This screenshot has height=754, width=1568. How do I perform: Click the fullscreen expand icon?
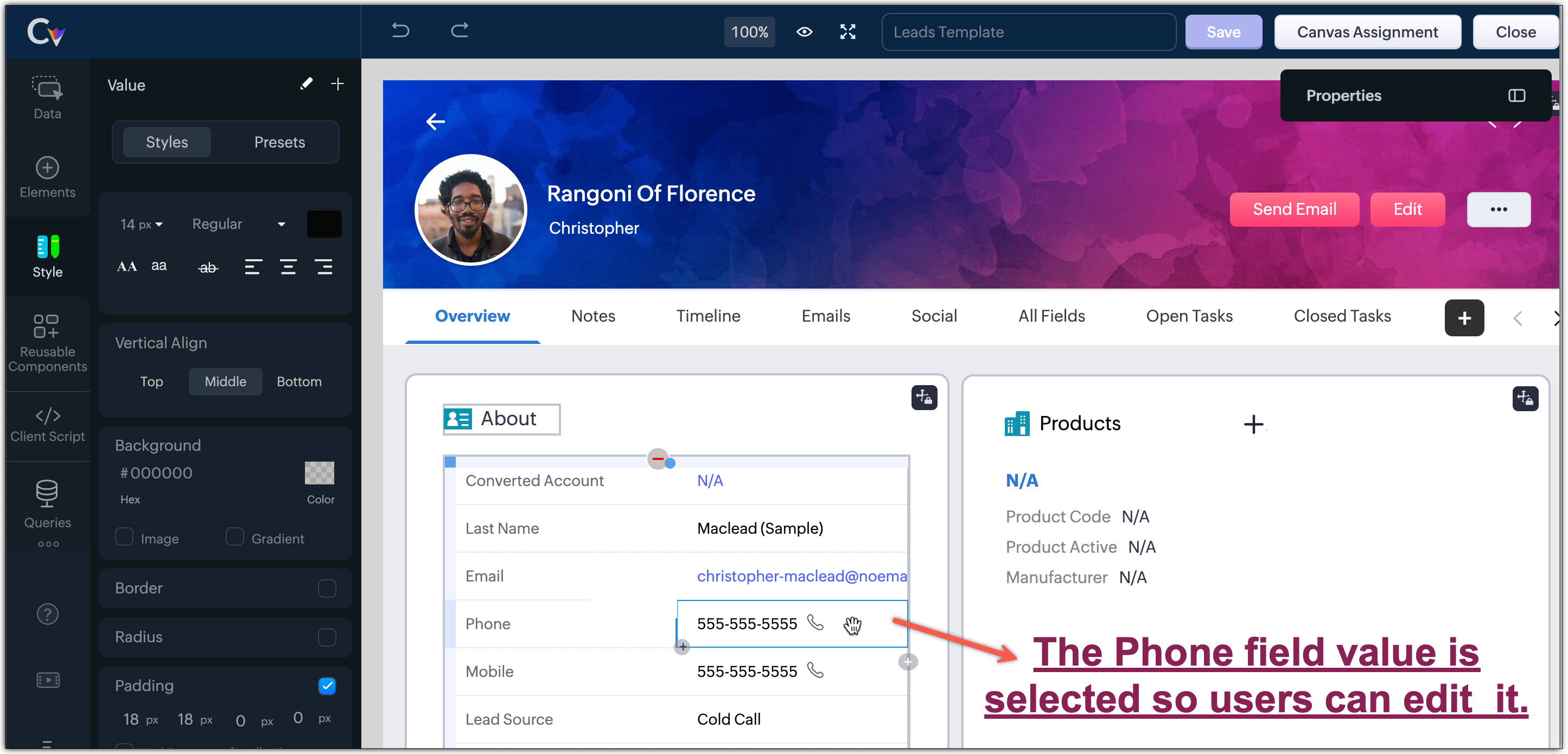[847, 31]
